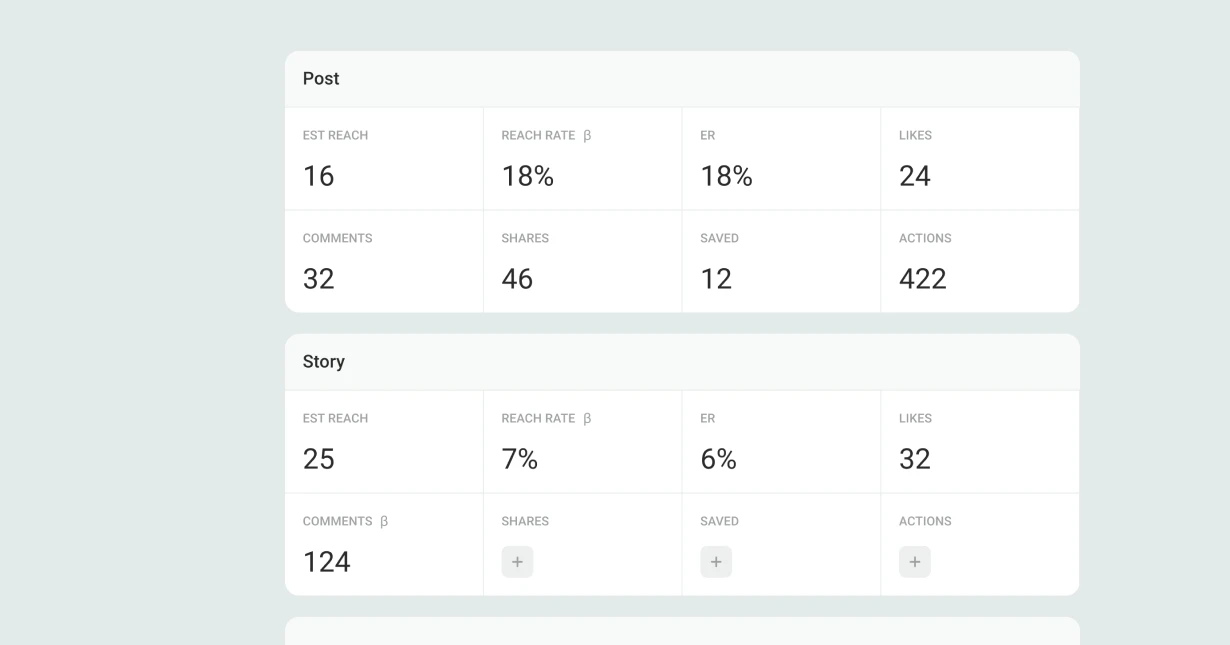
Task: Select the Post Likes value 24
Action: click(x=915, y=176)
